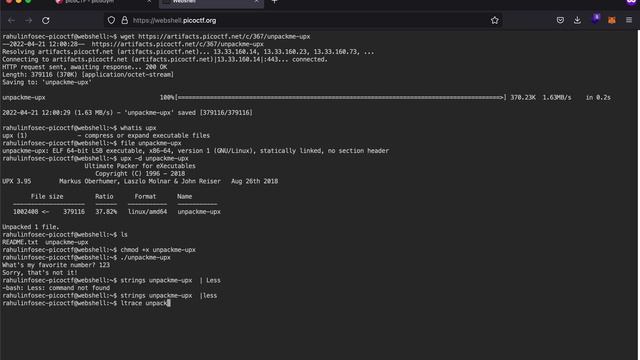Image resolution: width=640 pixels, height=360 pixels.
Task: Click the '37.82%' ratio value
Action: tap(106, 212)
